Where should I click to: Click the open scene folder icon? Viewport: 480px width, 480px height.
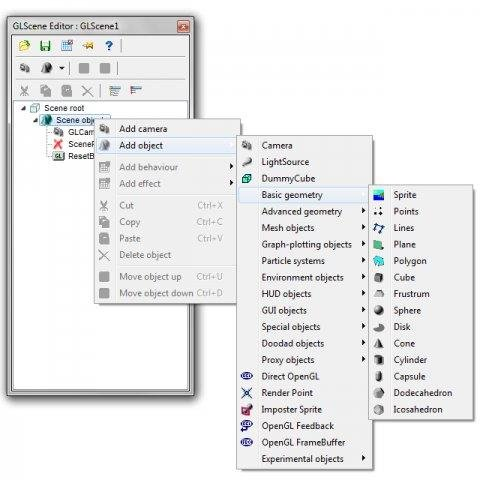24,45
